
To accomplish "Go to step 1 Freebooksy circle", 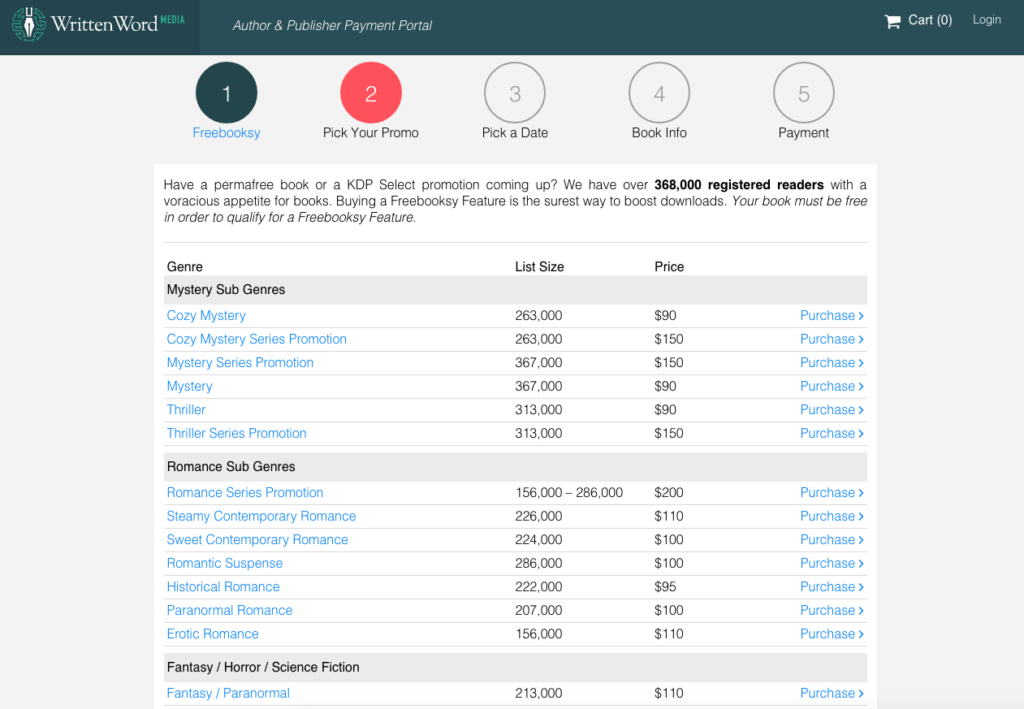I will point(226,93).
